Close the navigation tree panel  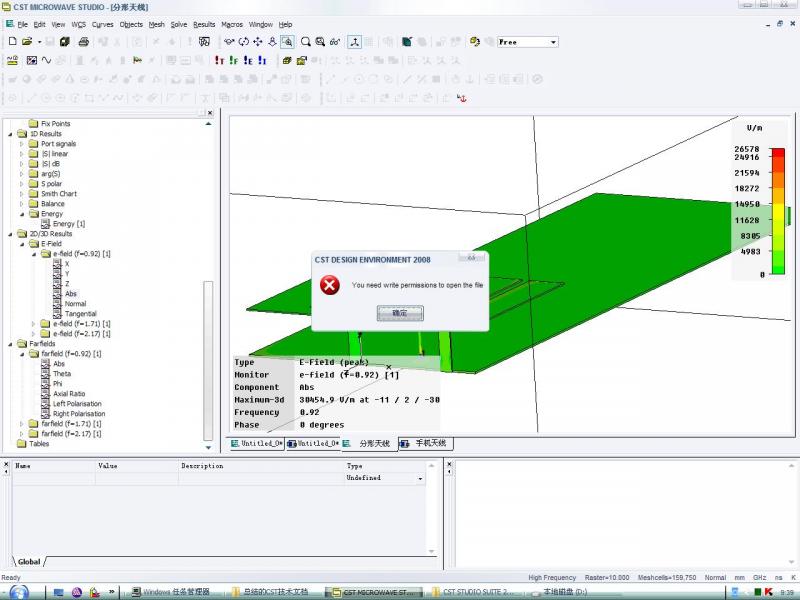pos(210,113)
